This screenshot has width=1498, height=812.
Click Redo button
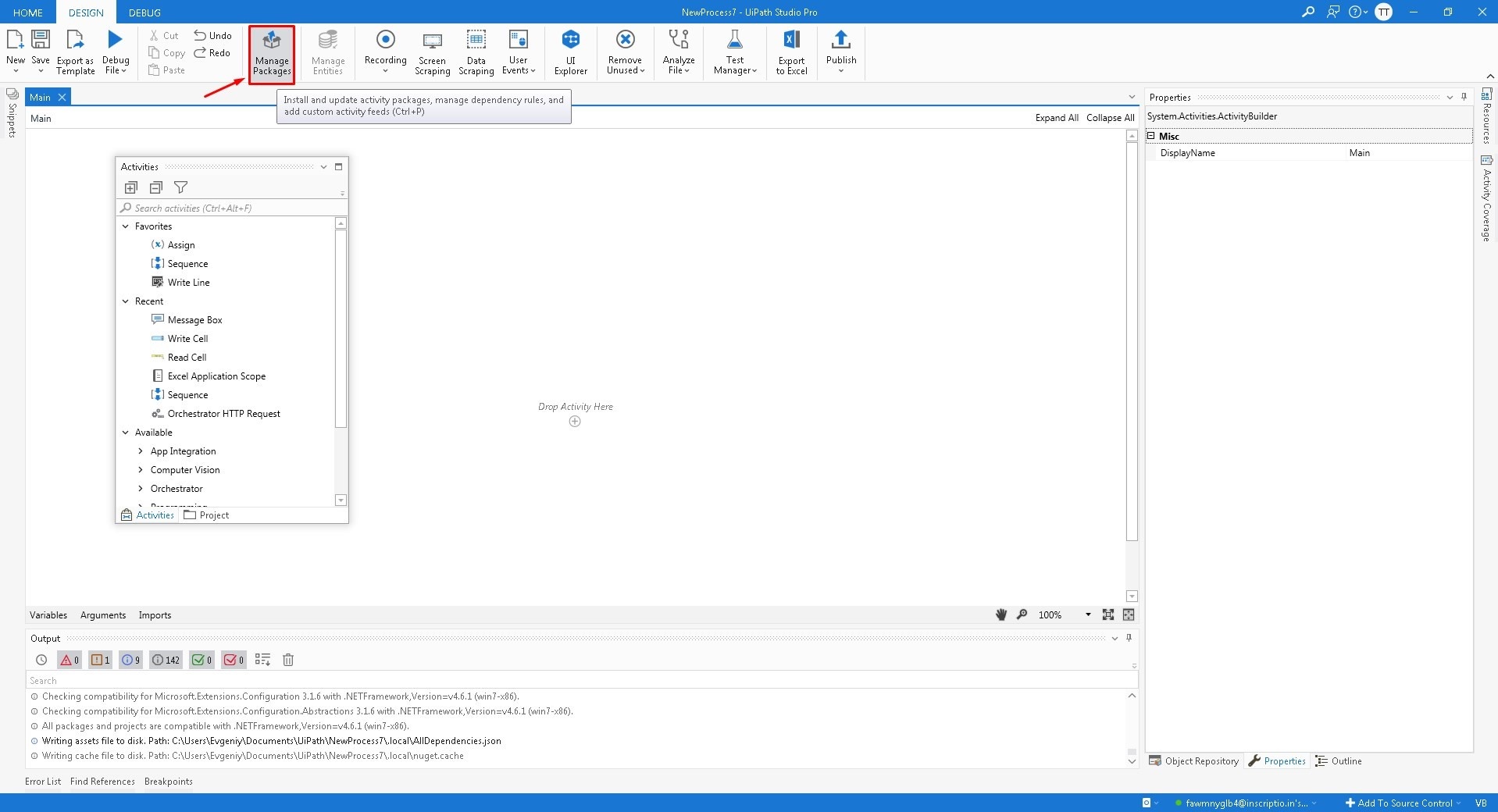[212, 53]
